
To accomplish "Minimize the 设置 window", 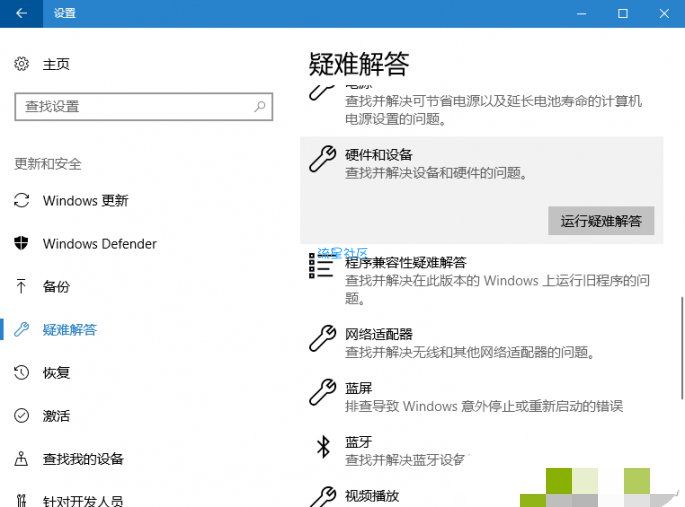I will (x=581, y=14).
